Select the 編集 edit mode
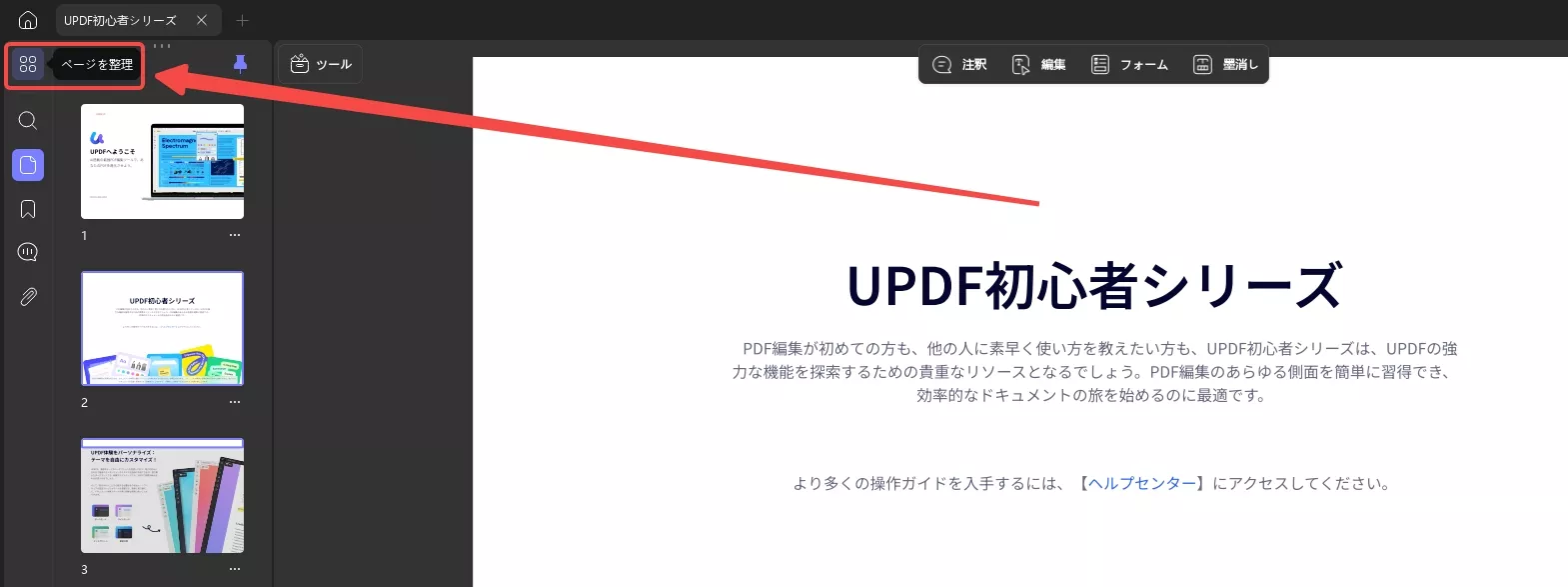 tap(1039, 64)
